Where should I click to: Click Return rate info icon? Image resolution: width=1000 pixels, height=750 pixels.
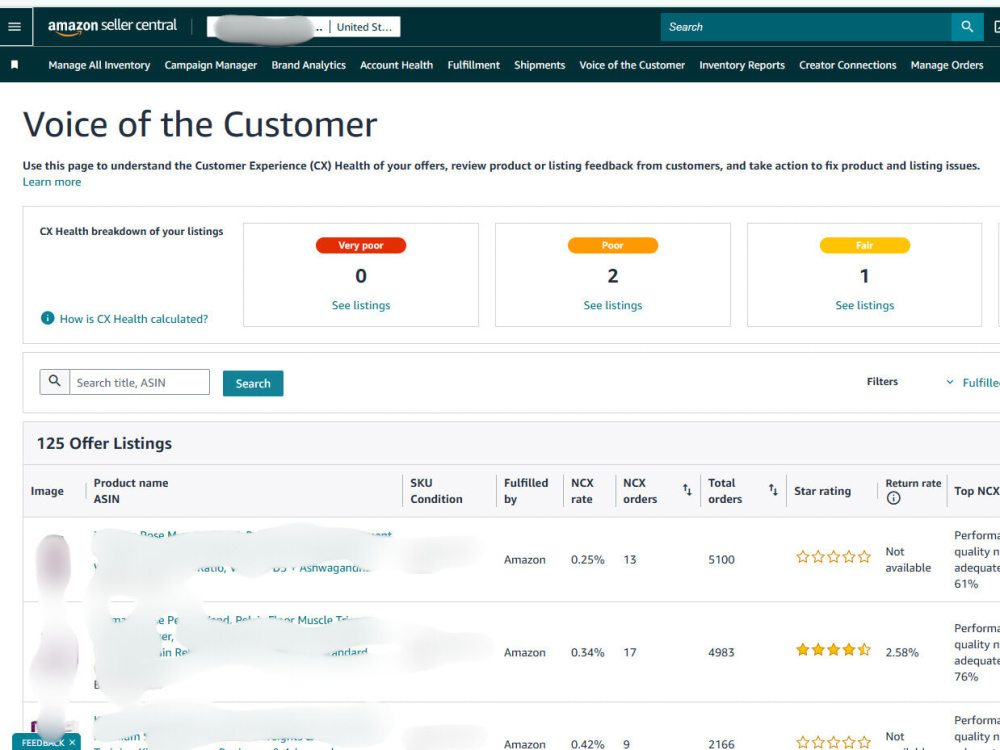[x=893, y=499]
